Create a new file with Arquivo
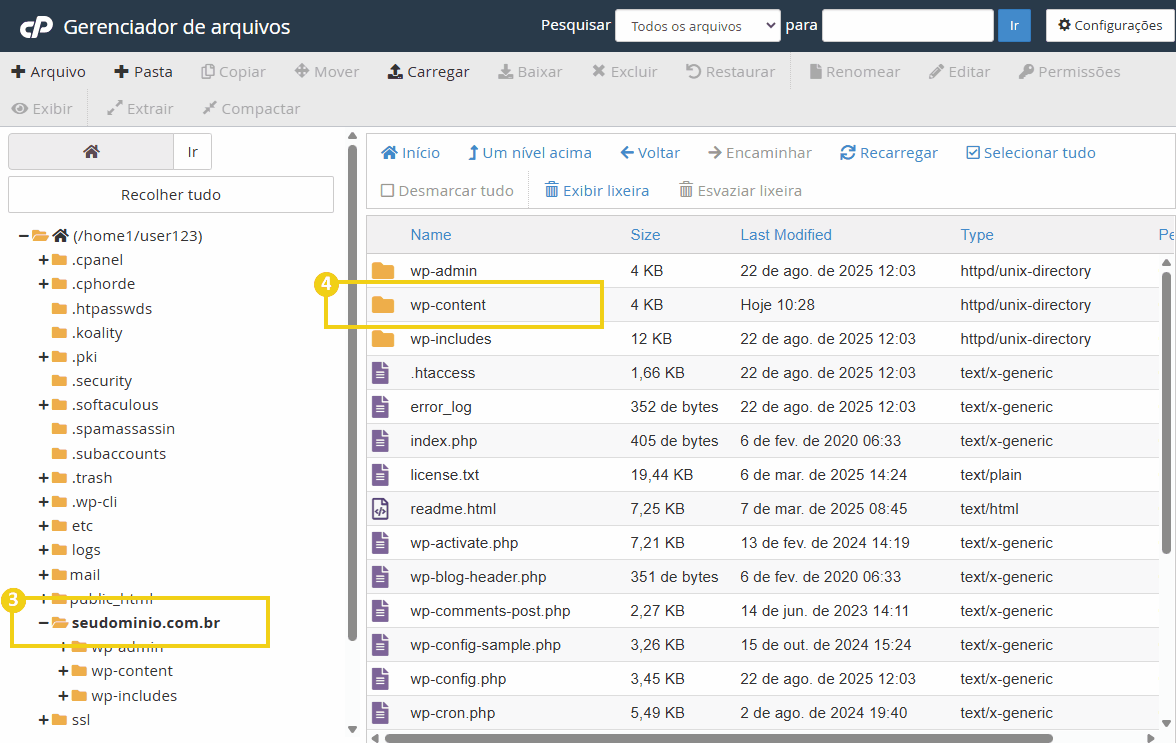 pyautogui.click(x=49, y=72)
